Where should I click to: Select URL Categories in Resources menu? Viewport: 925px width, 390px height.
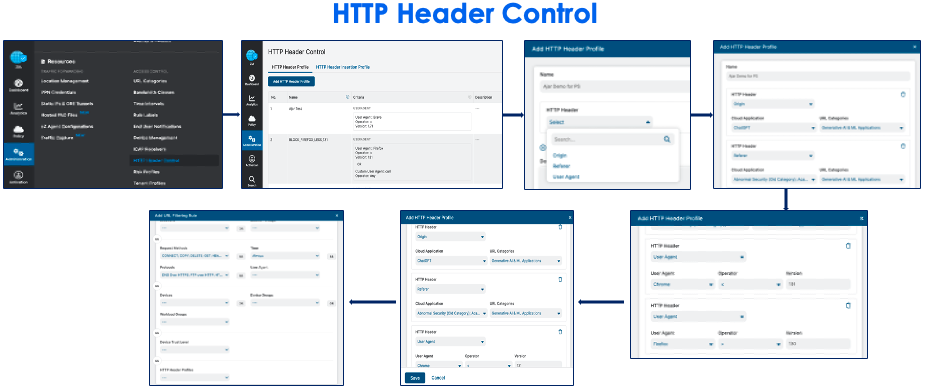[150, 81]
